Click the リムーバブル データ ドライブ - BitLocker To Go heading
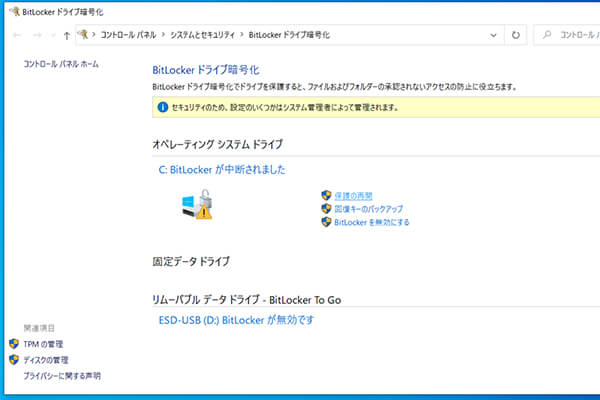600x400 pixels. (246, 300)
